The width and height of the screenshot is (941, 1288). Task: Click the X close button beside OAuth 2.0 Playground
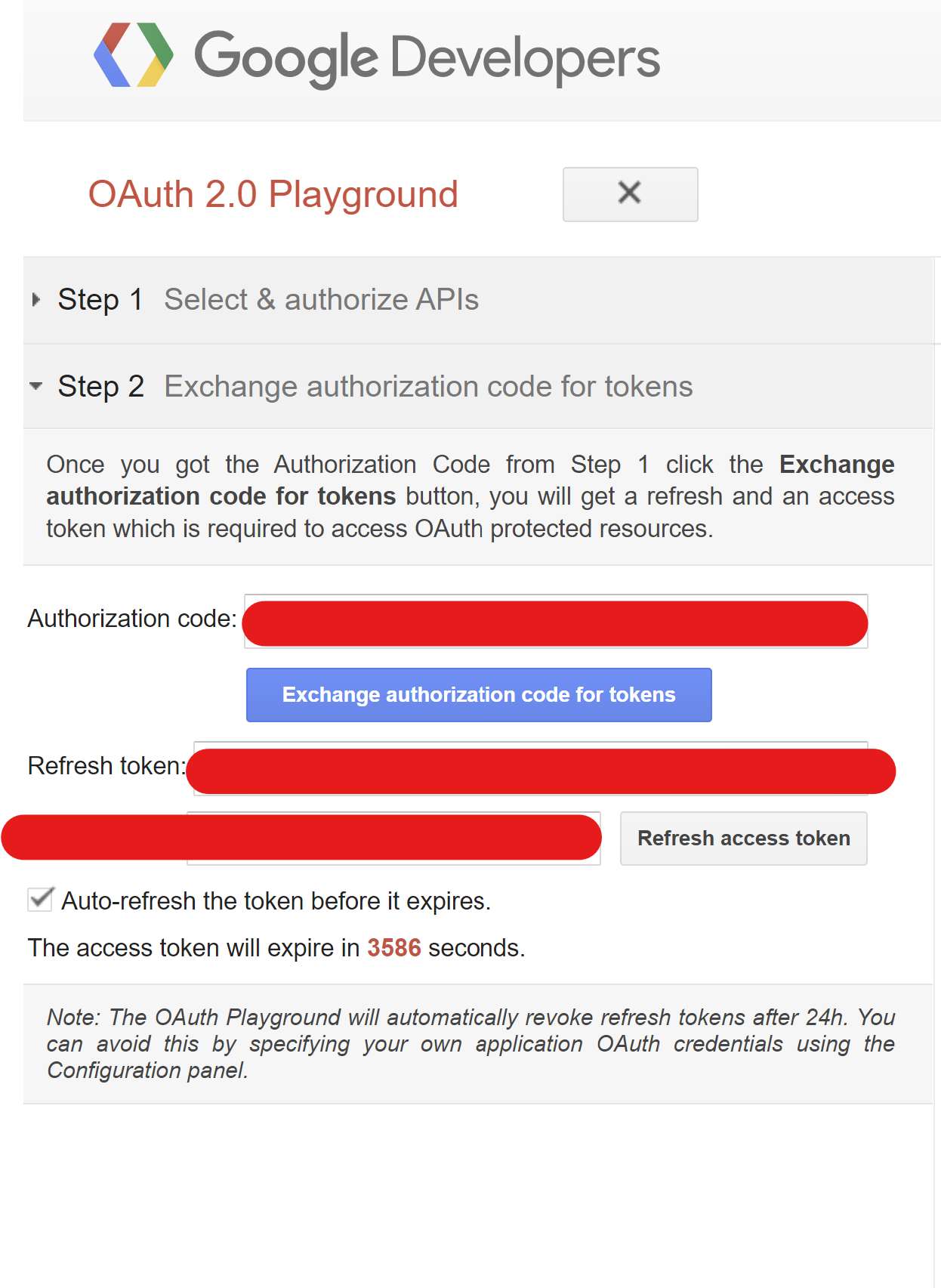click(630, 193)
